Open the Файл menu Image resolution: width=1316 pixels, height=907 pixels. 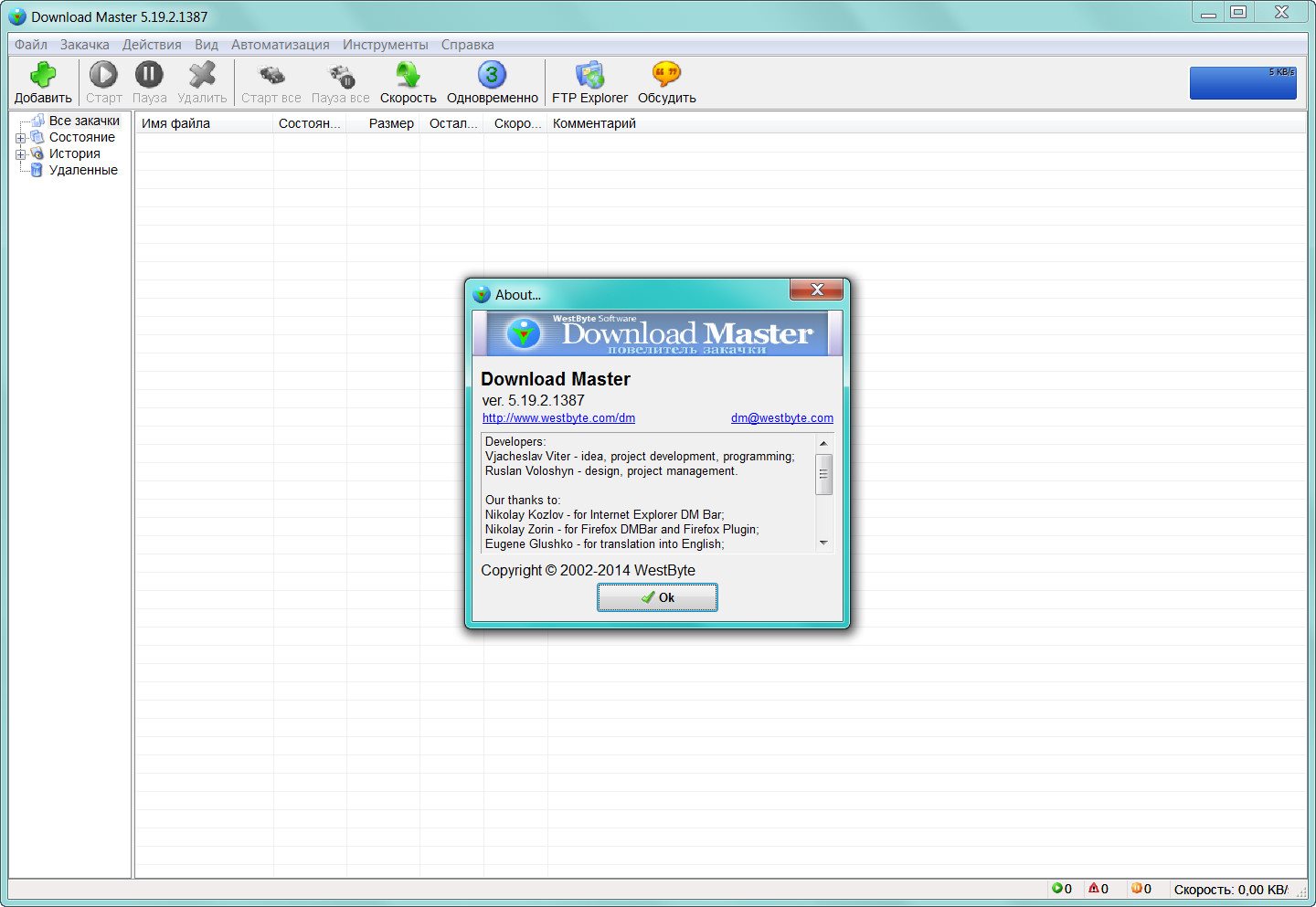coord(31,45)
